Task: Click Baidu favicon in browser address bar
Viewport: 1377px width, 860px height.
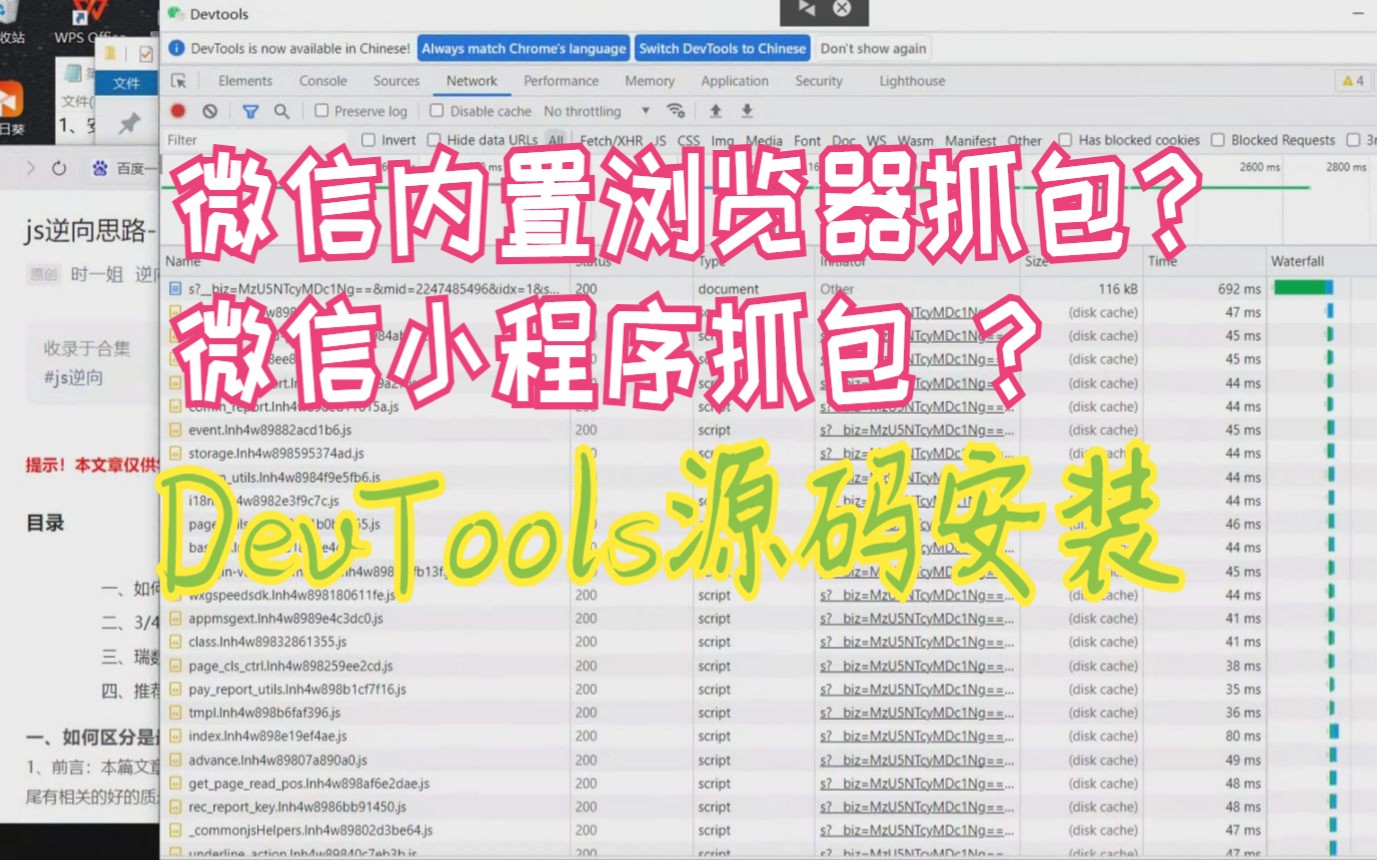Action: pyautogui.click(x=99, y=169)
